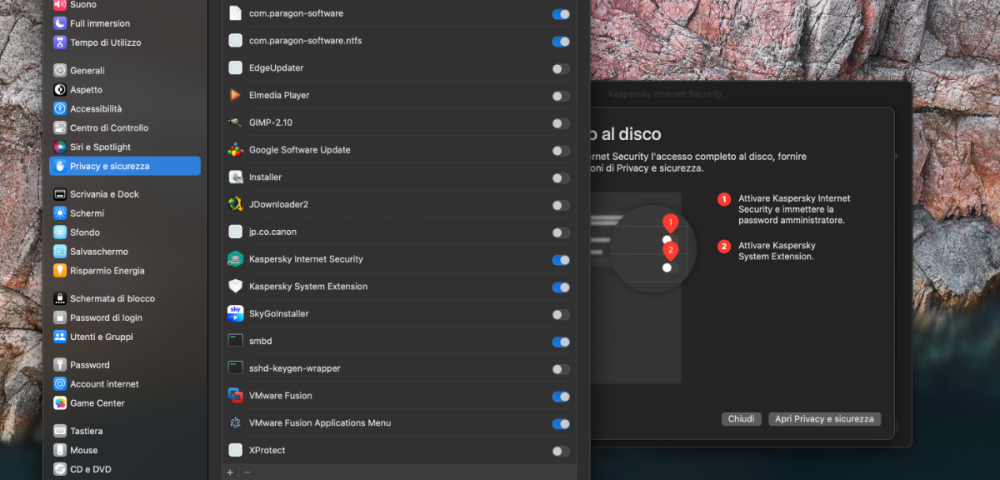Click the Tempo di Utilizzo hourglass icon

coord(60,43)
